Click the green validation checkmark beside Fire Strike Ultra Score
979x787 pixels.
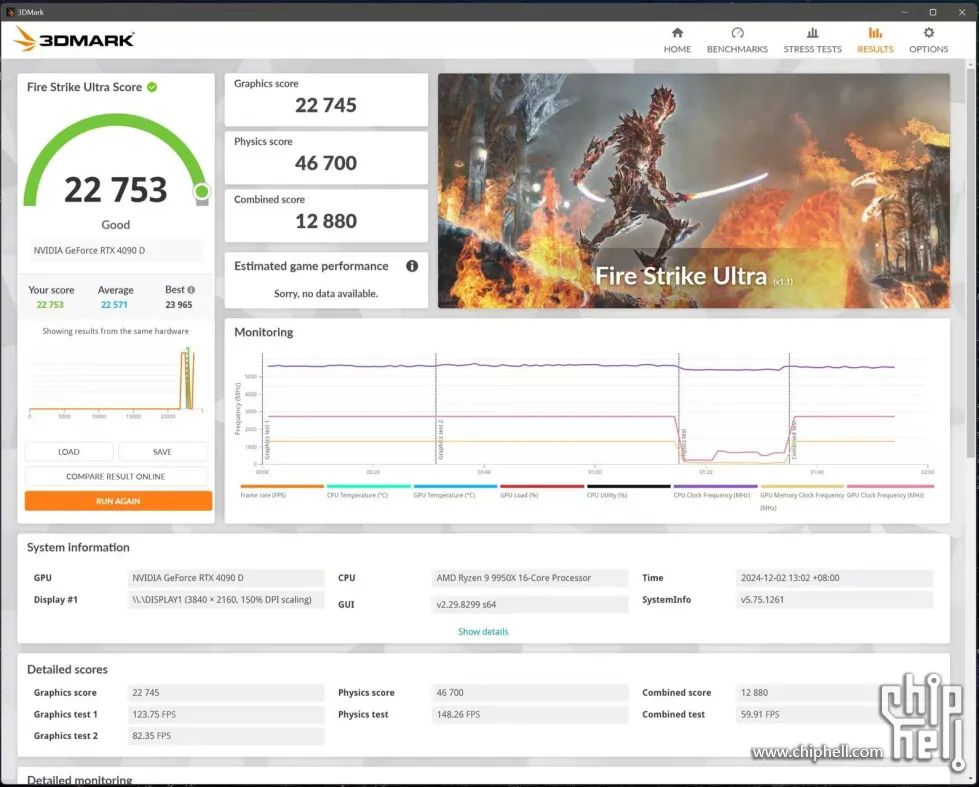[x=152, y=87]
